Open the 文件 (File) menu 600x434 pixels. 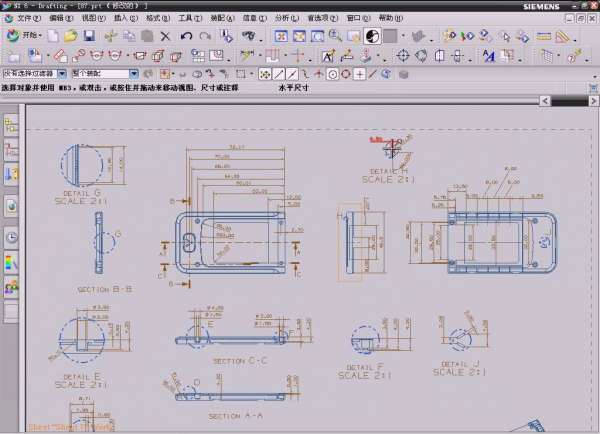point(27,17)
